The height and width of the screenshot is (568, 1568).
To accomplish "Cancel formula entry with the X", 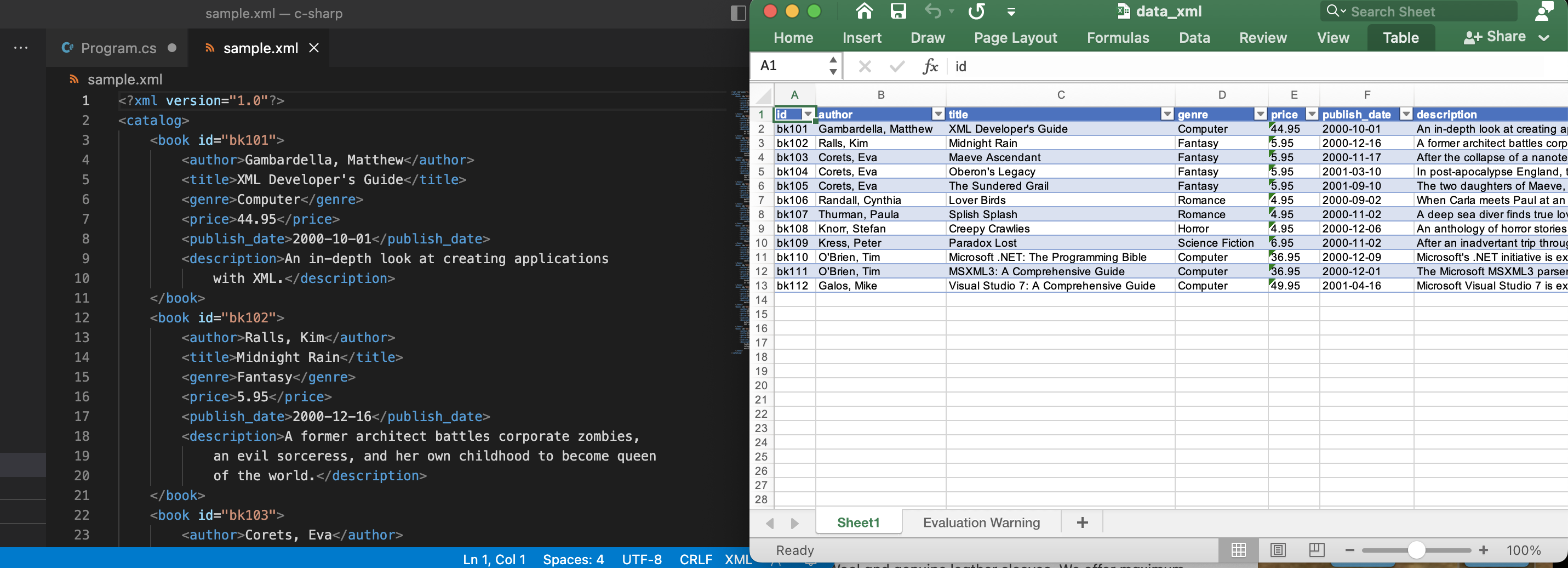I will click(x=865, y=66).
